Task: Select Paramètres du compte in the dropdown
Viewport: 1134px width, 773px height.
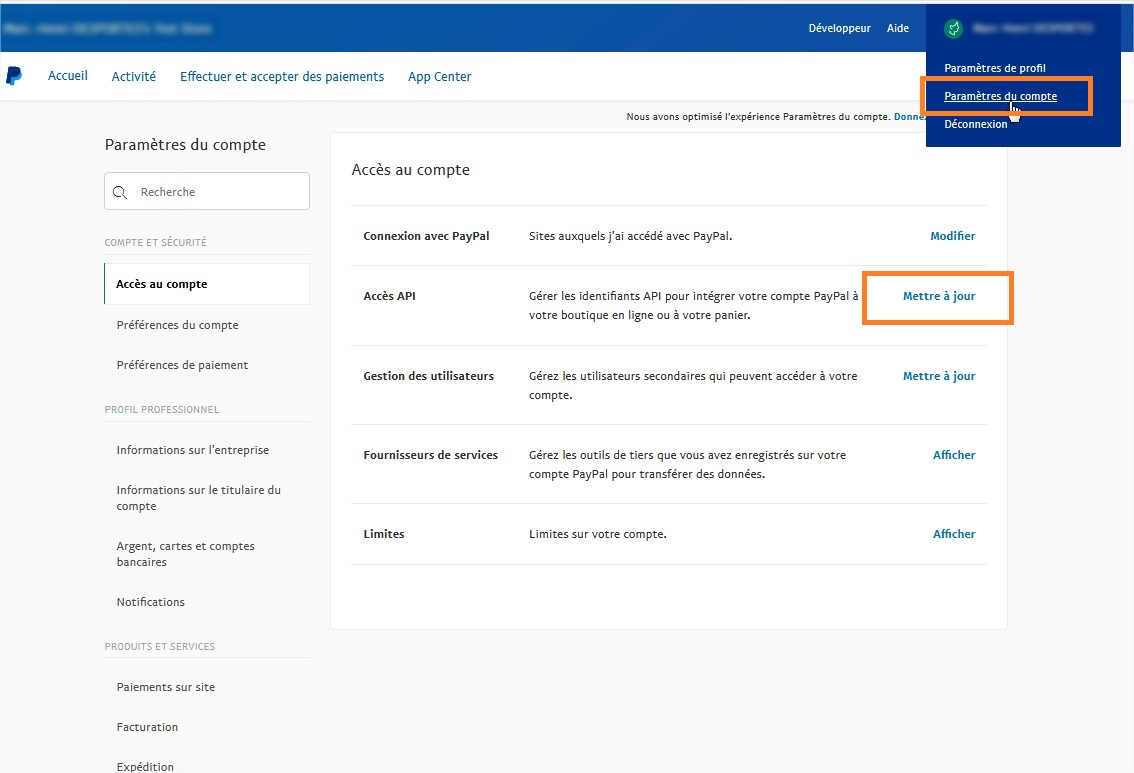Action: pos(1000,96)
